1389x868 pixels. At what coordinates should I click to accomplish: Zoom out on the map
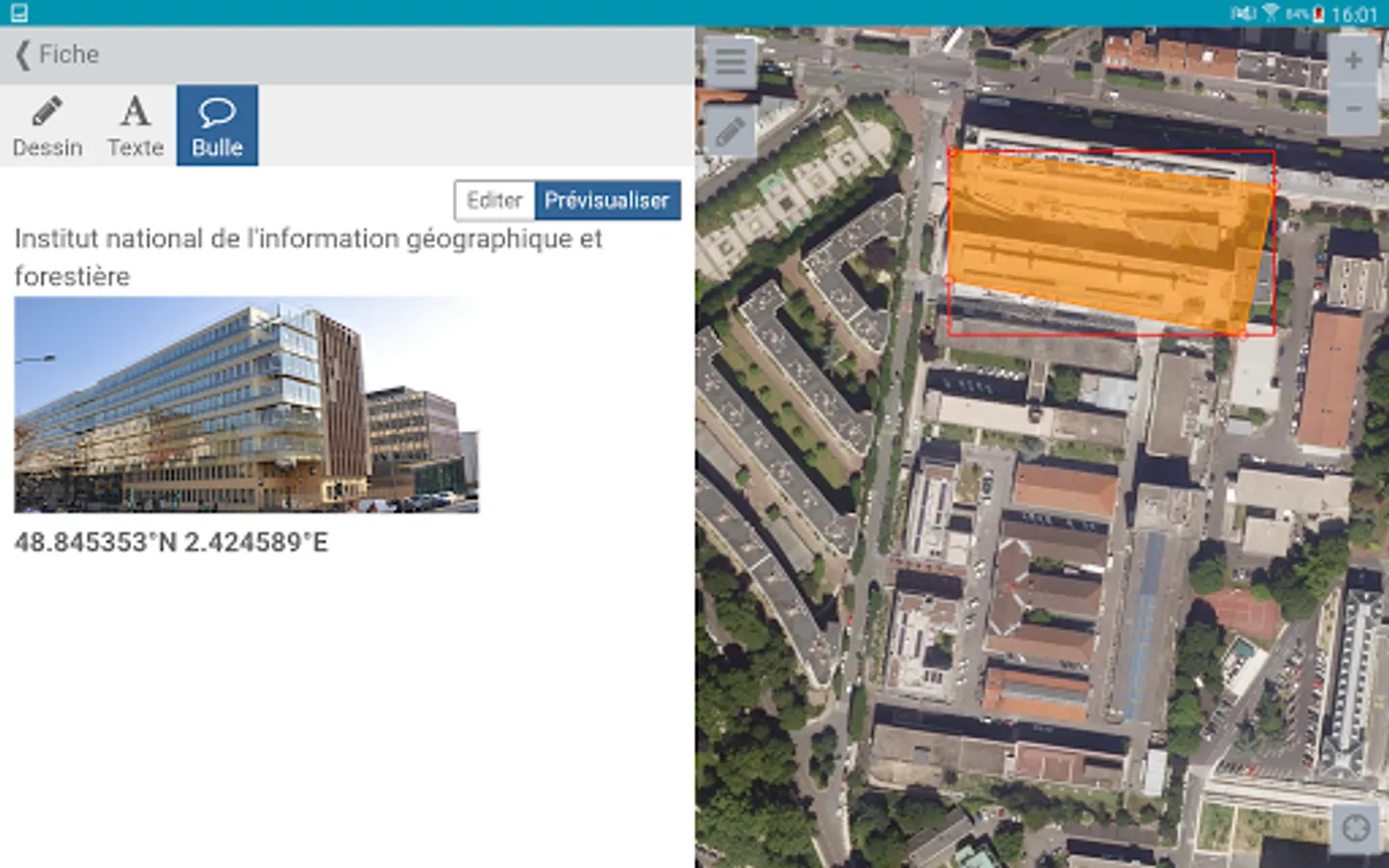pos(1353,109)
